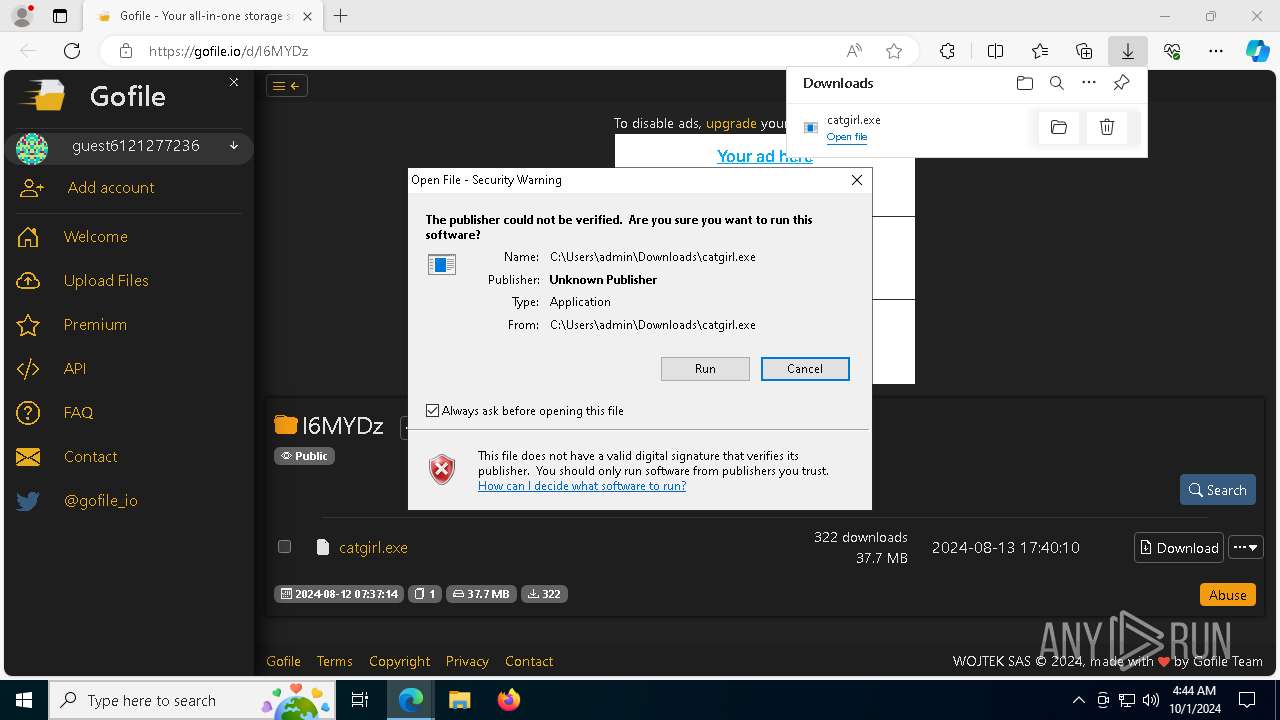Close the Gofile sidebar with the X
The width and height of the screenshot is (1280, 720).
[234, 82]
